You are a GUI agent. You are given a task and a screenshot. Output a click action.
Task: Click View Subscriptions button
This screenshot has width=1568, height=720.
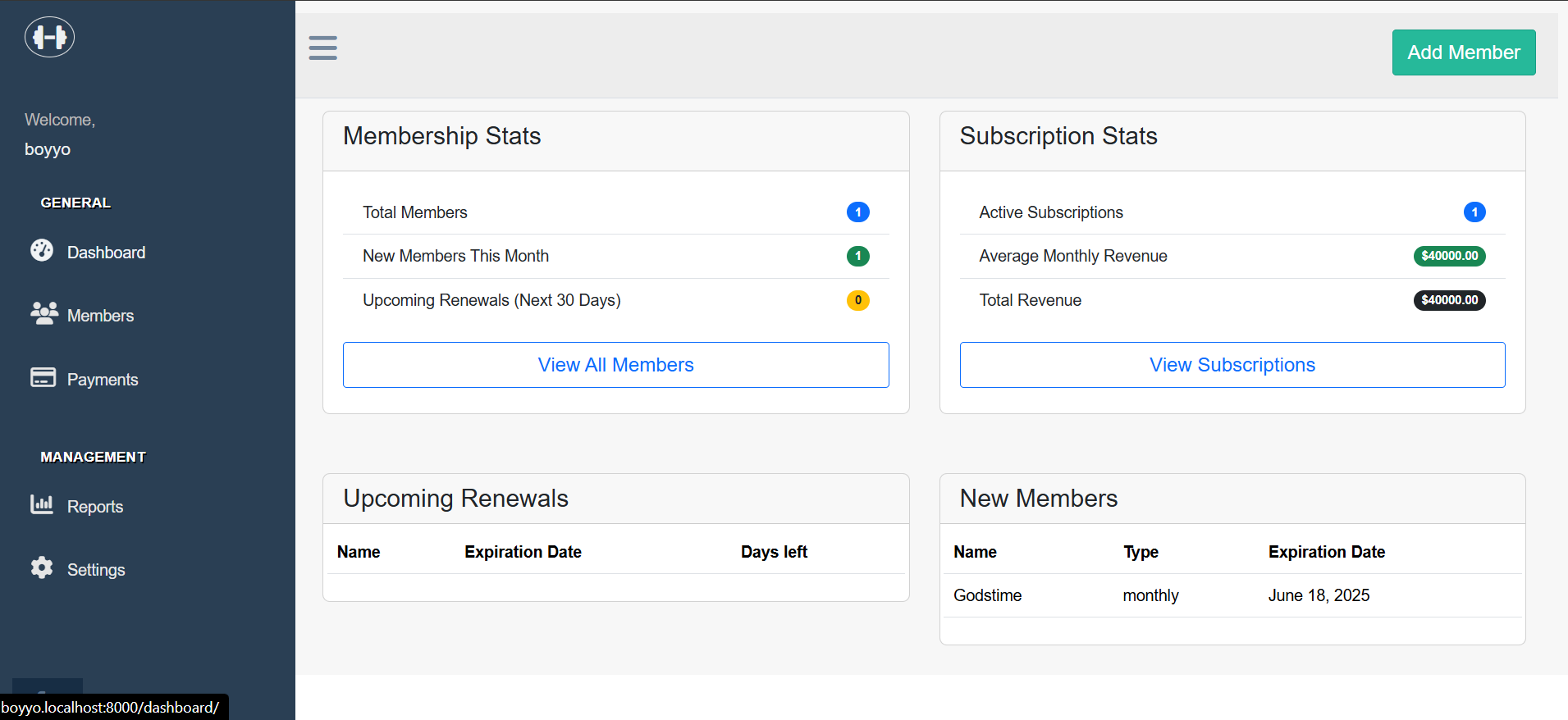coord(1232,365)
